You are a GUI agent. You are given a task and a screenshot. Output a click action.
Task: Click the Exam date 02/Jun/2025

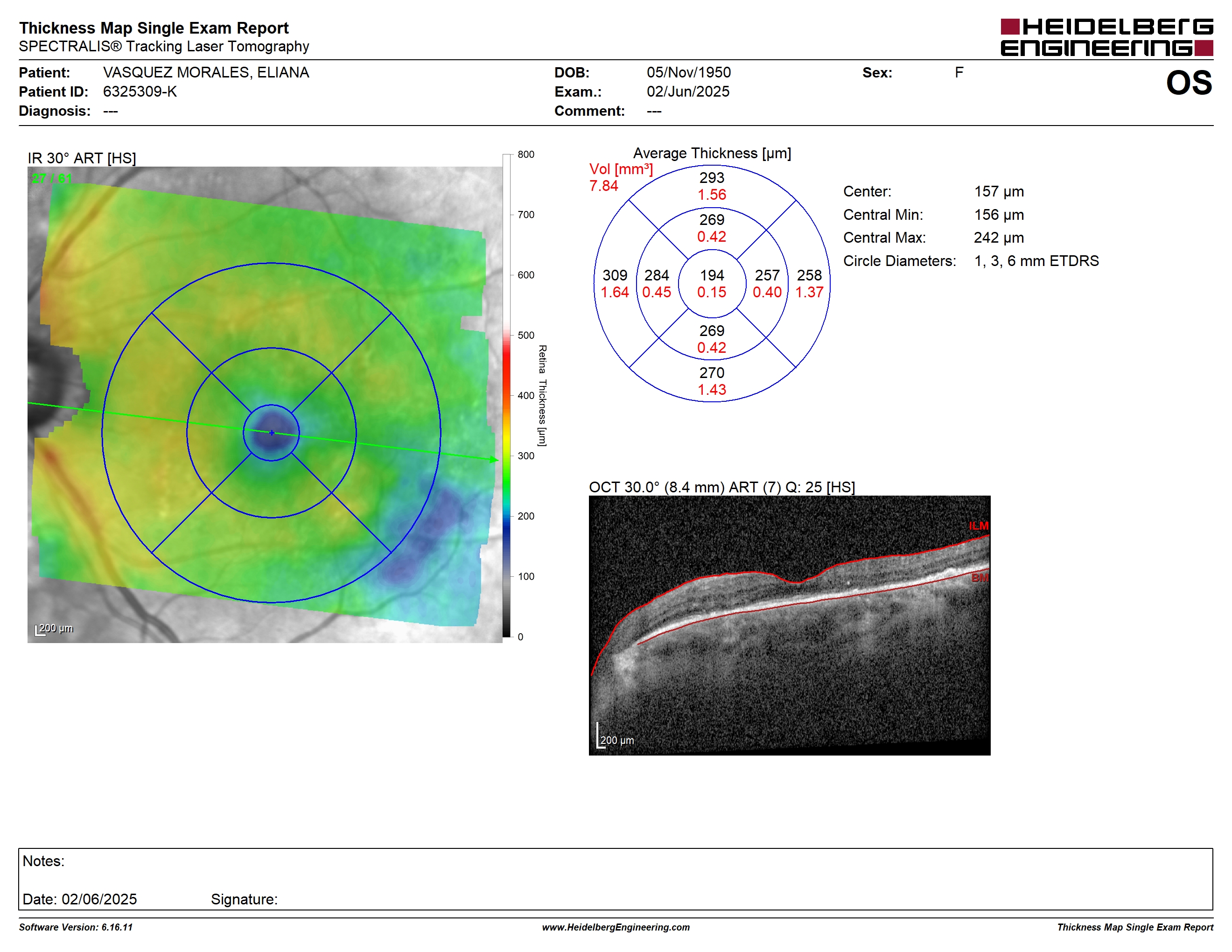tap(688, 92)
